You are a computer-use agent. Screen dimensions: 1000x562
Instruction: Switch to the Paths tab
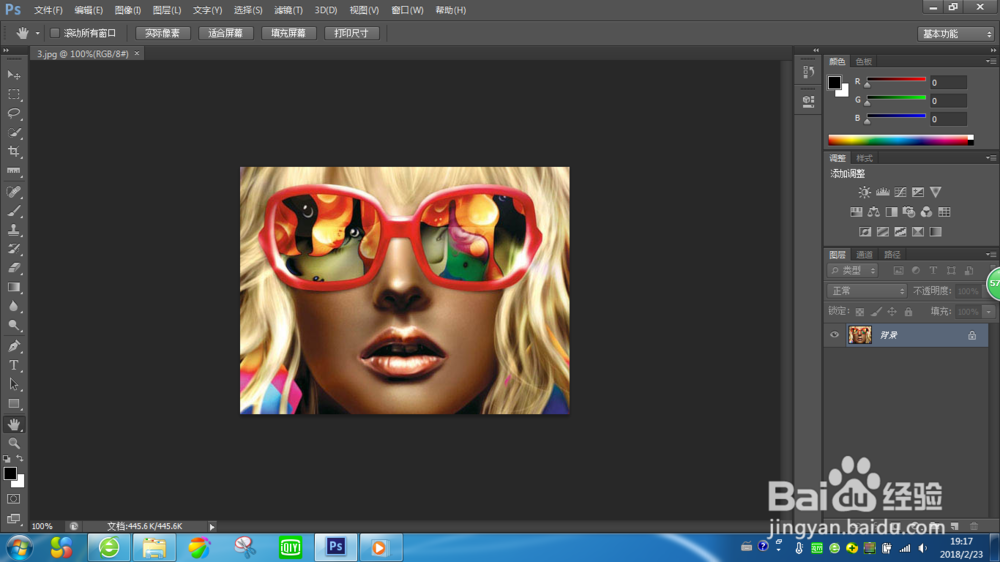click(892, 255)
